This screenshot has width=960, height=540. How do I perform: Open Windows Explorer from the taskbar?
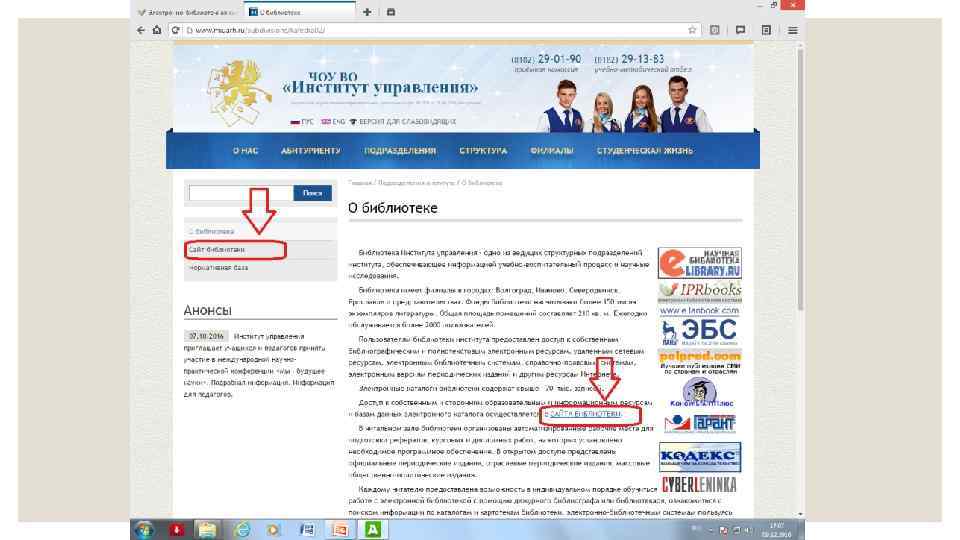click(207, 530)
